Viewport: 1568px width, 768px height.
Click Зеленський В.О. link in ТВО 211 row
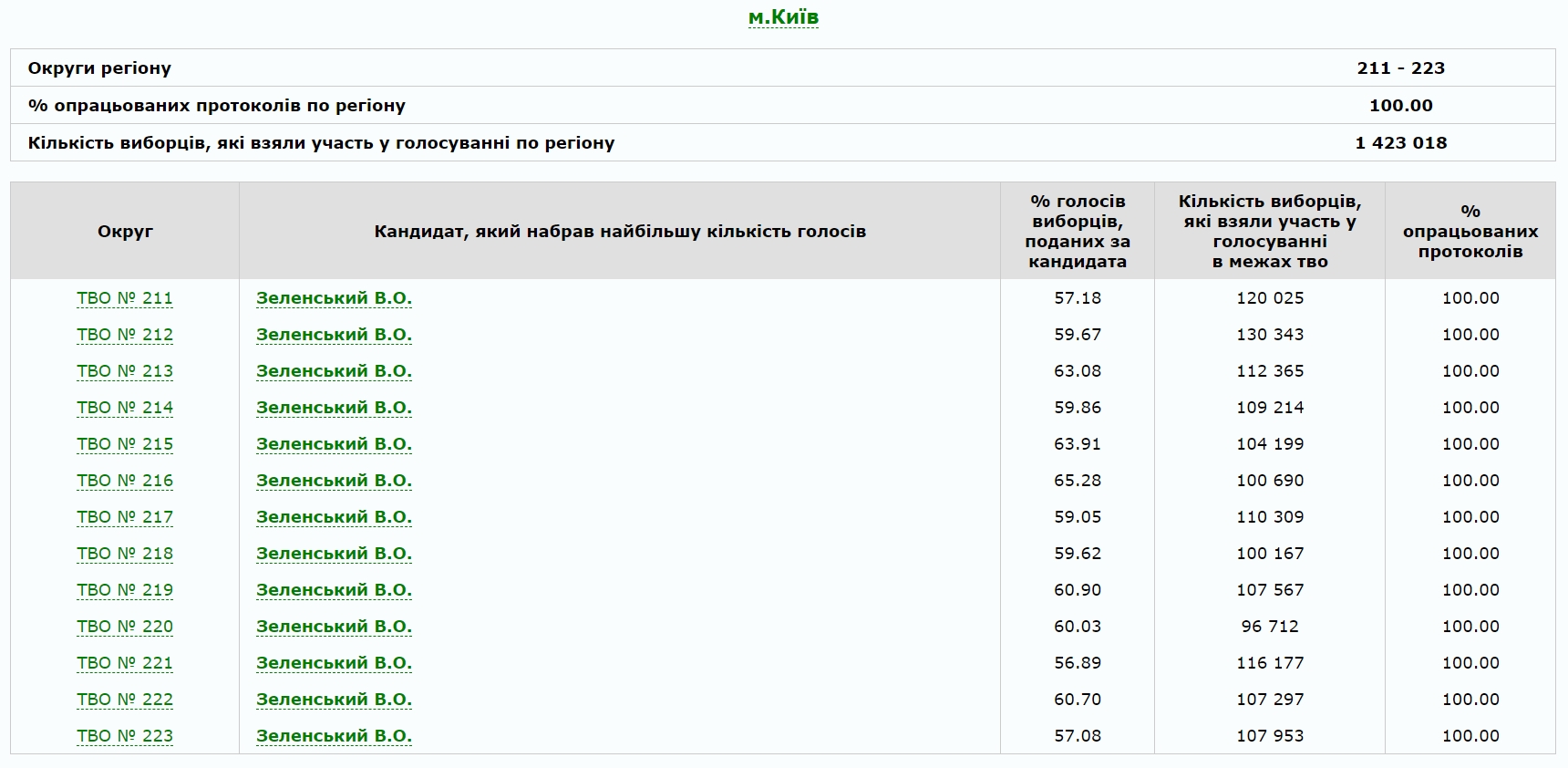[x=334, y=298]
